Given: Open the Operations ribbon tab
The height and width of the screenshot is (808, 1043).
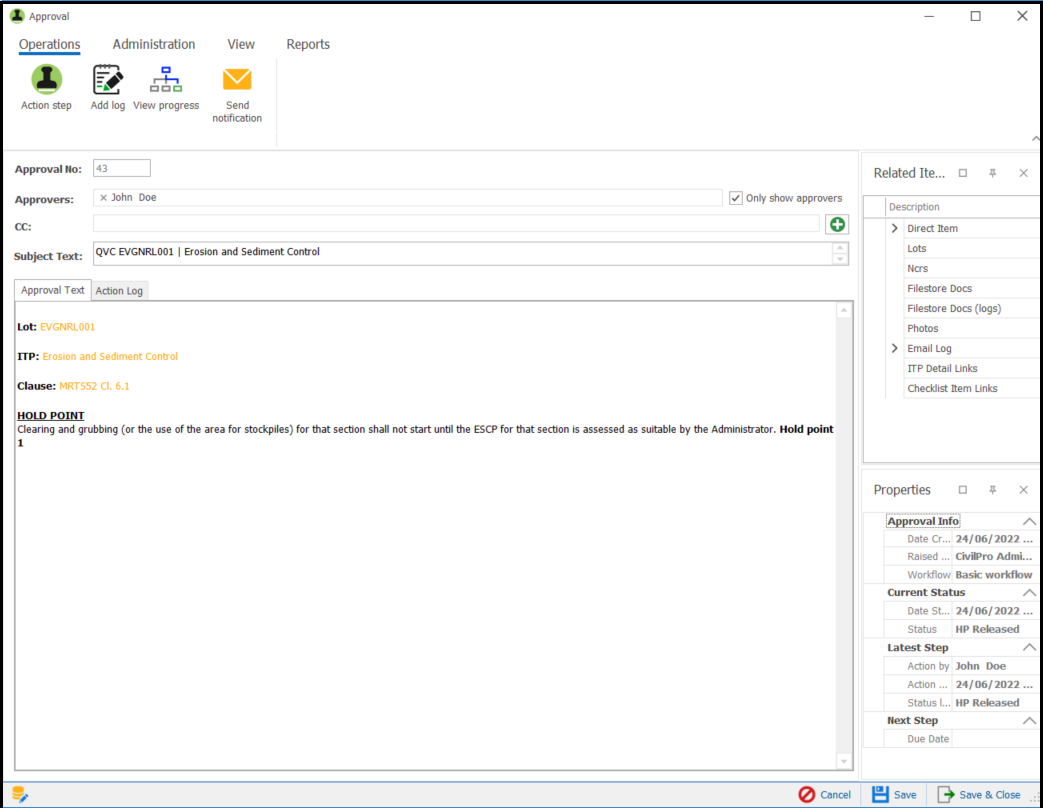Looking at the screenshot, I should coord(49,44).
